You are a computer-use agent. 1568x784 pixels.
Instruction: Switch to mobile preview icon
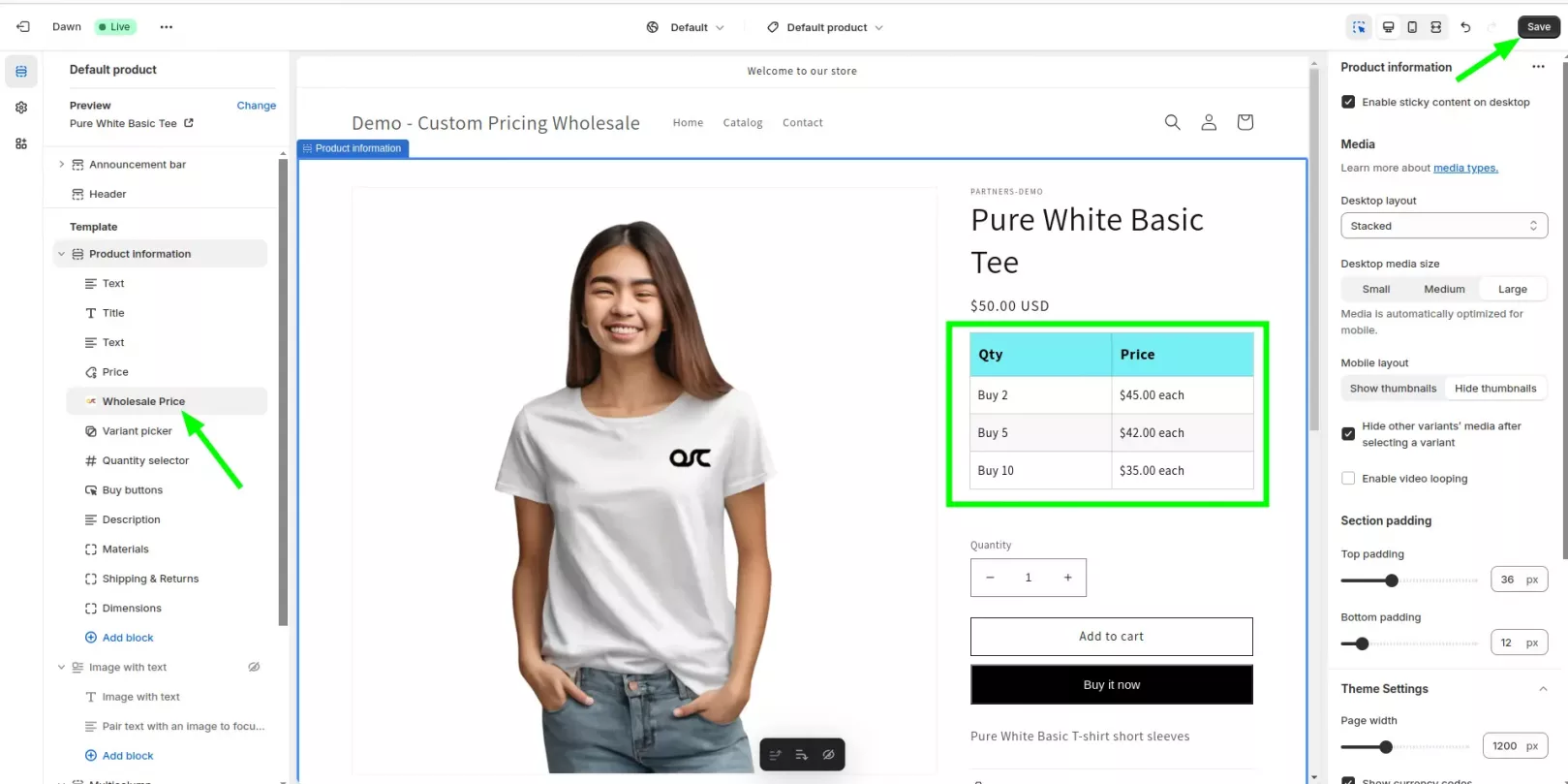tap(1412, 27)
